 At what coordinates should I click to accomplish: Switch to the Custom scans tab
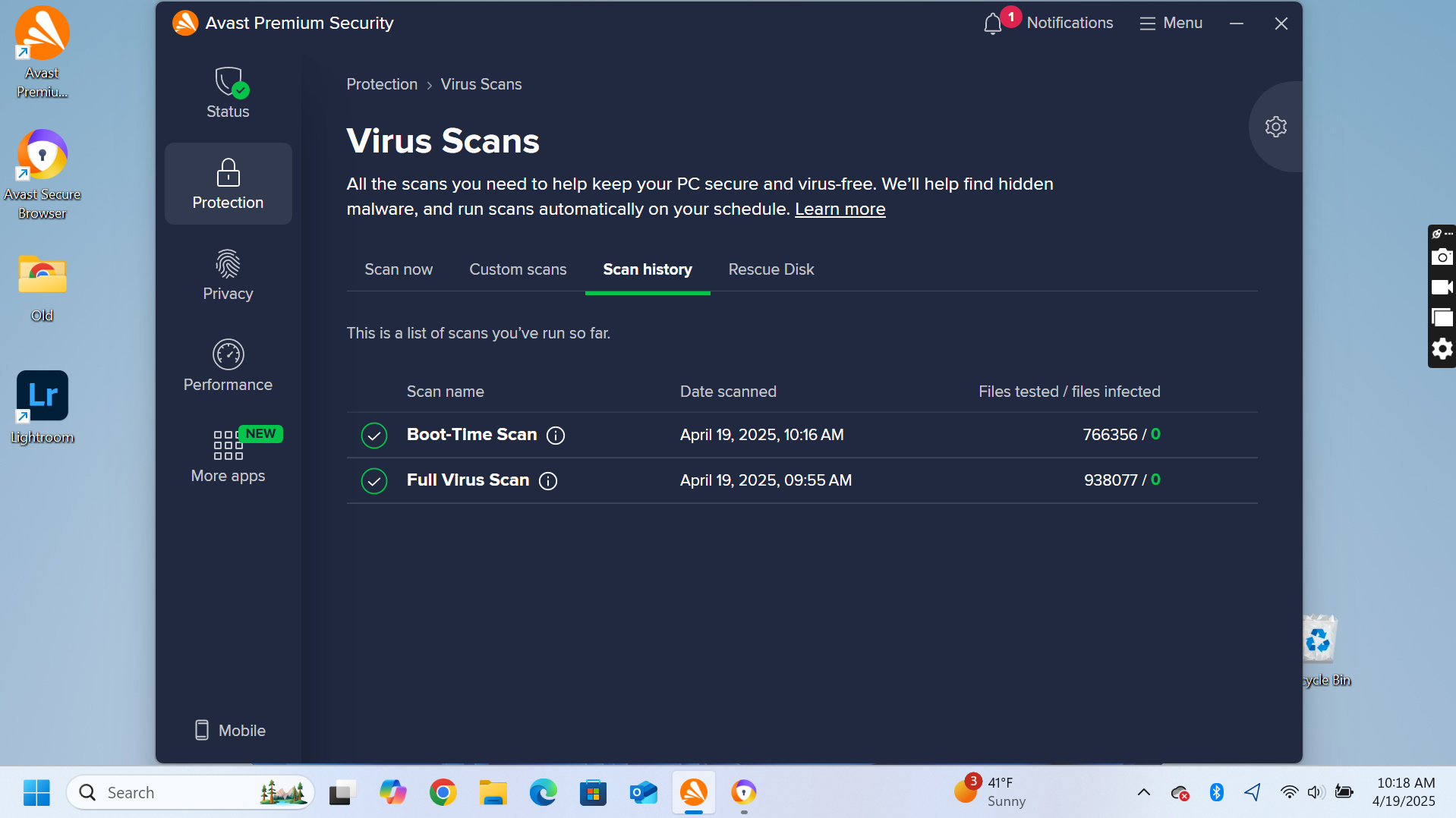point(518,269)
